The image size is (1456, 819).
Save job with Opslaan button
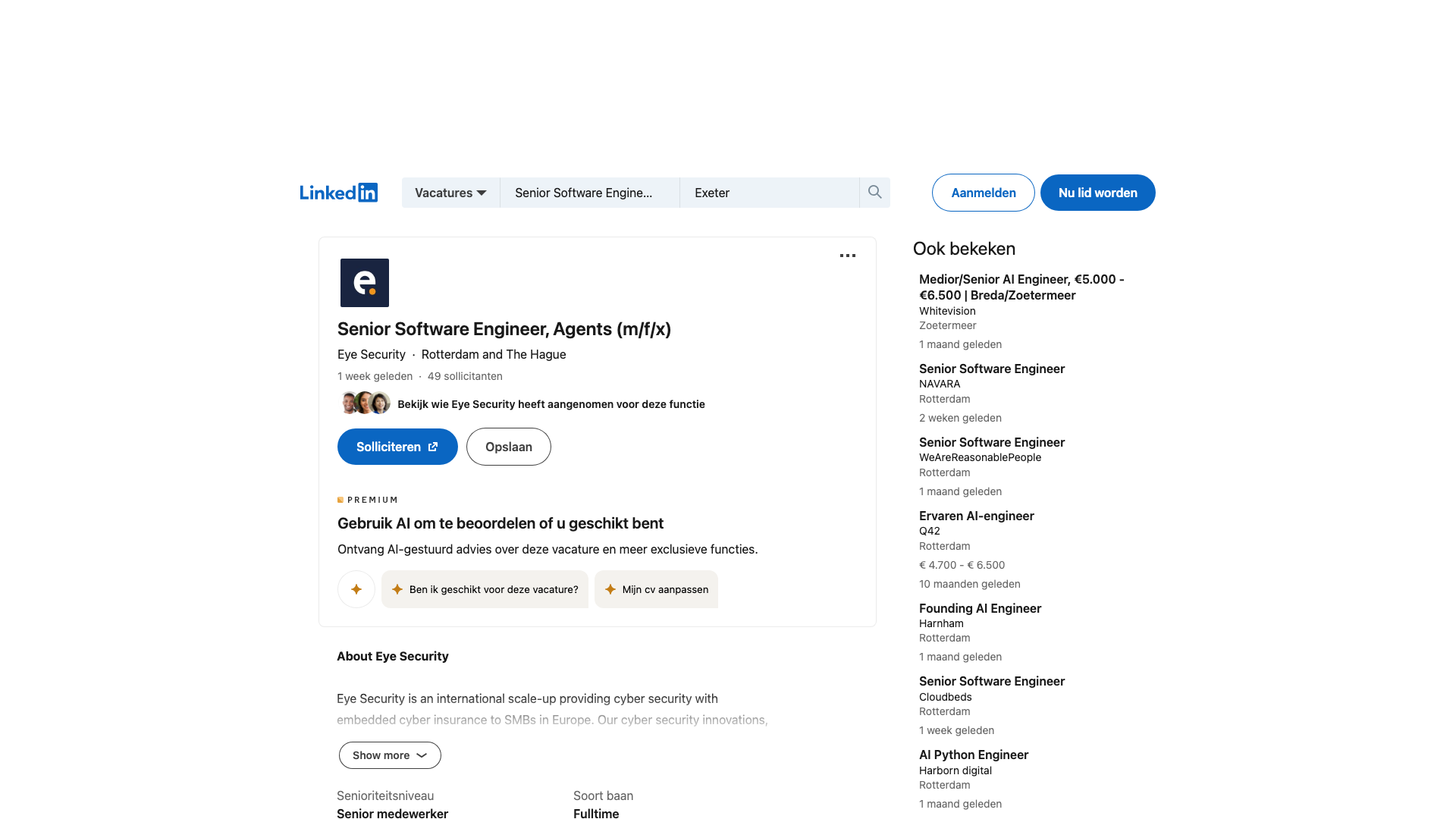pyautogui.click(x=509, y=447)
